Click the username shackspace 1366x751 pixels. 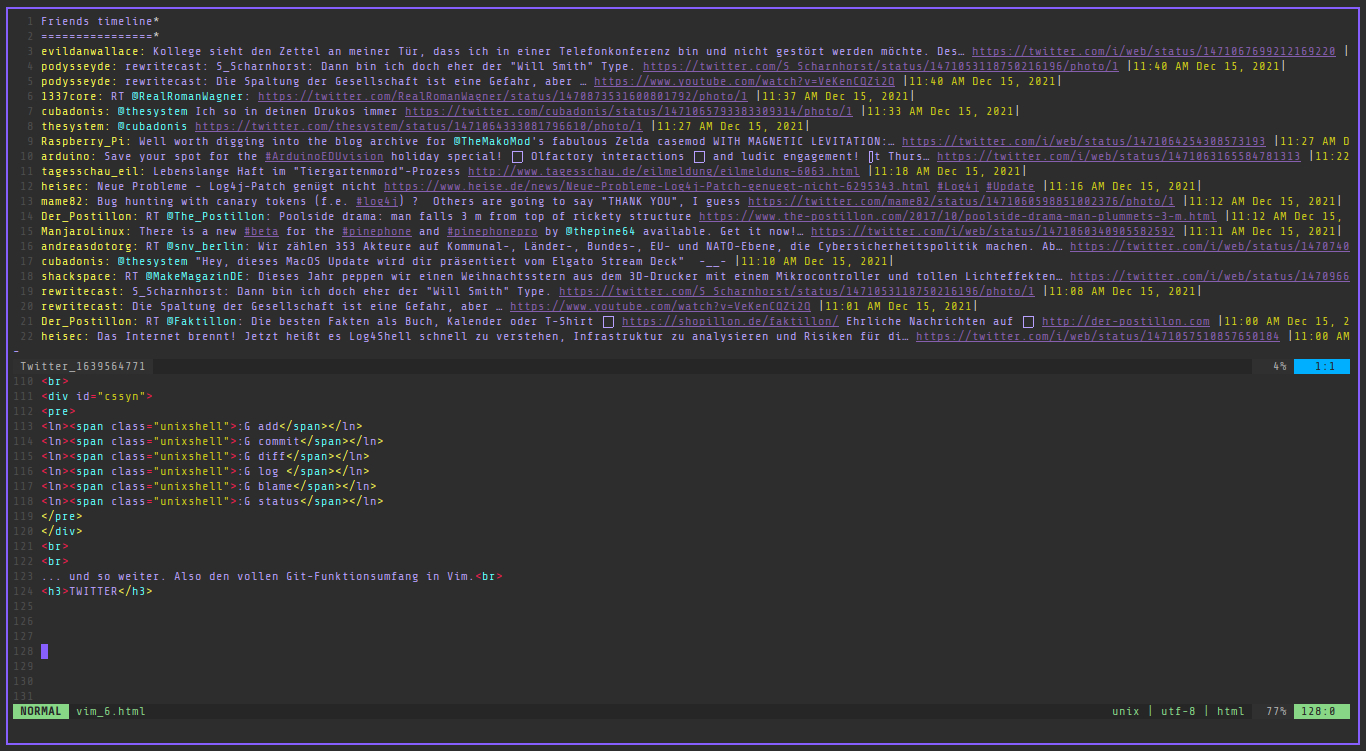point(76,276)
